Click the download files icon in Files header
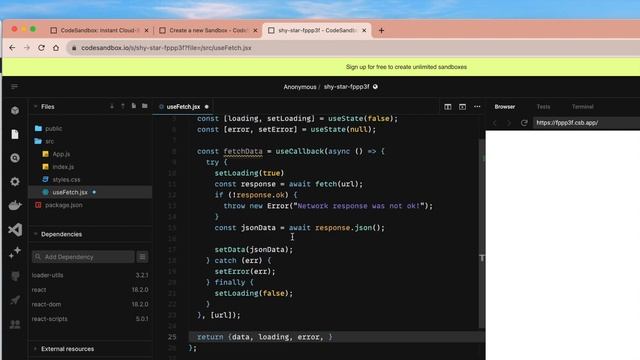 112,107
